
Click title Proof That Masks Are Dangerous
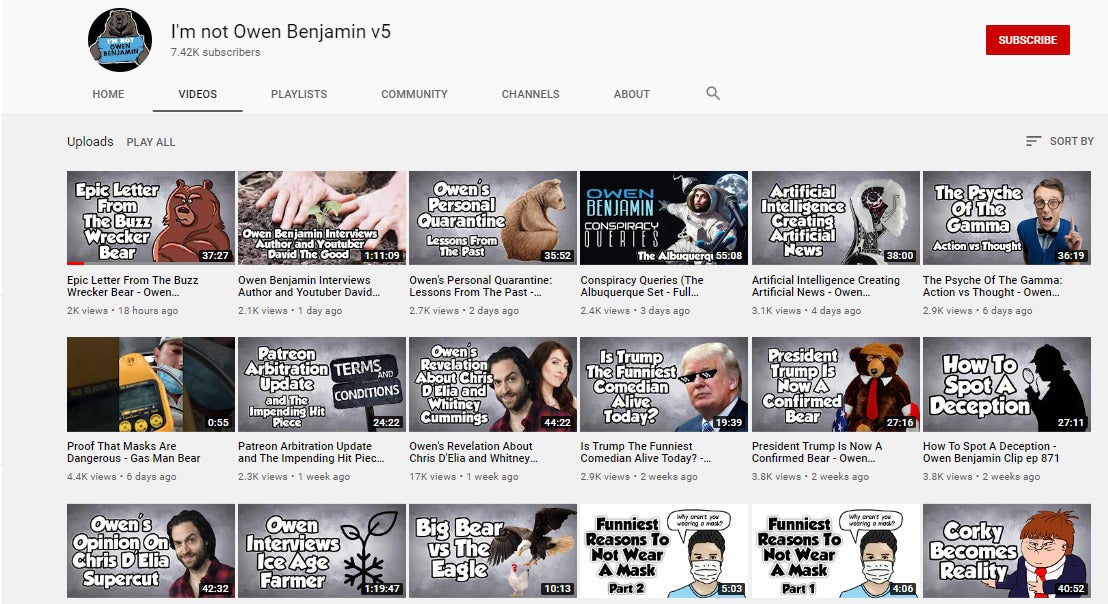pos(134,452)
